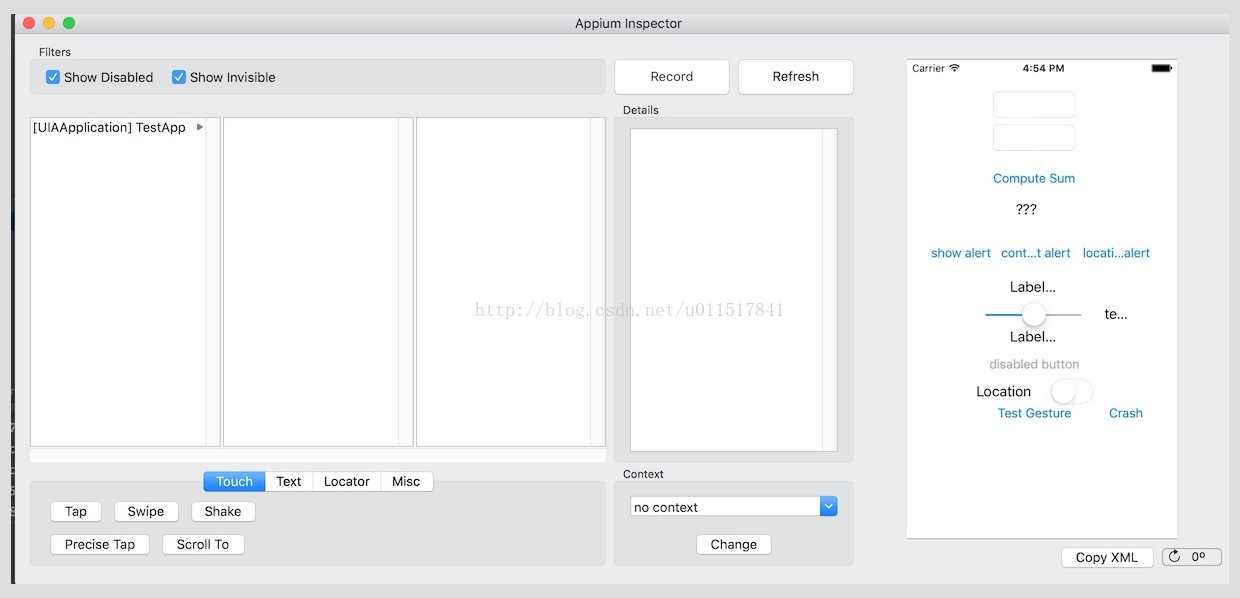Tap the 'cont...t alert' link
This screenshot has width=1240, height=598.
(x=1036, y=253)
